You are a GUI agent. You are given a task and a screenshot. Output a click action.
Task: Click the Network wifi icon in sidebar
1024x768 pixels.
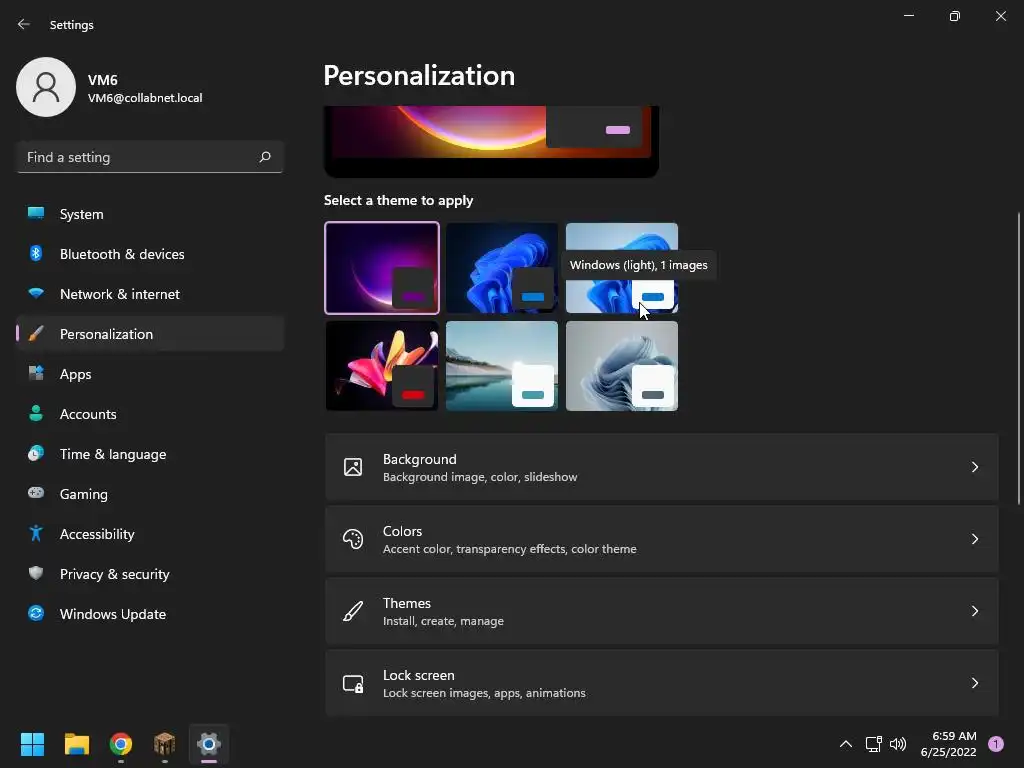point(36,294)
